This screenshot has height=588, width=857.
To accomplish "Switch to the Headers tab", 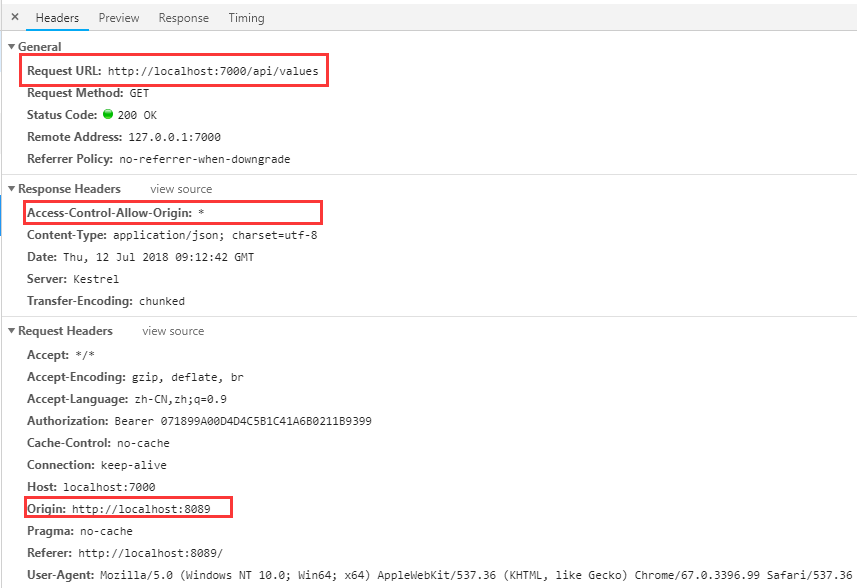I will [x=57, y=18].
